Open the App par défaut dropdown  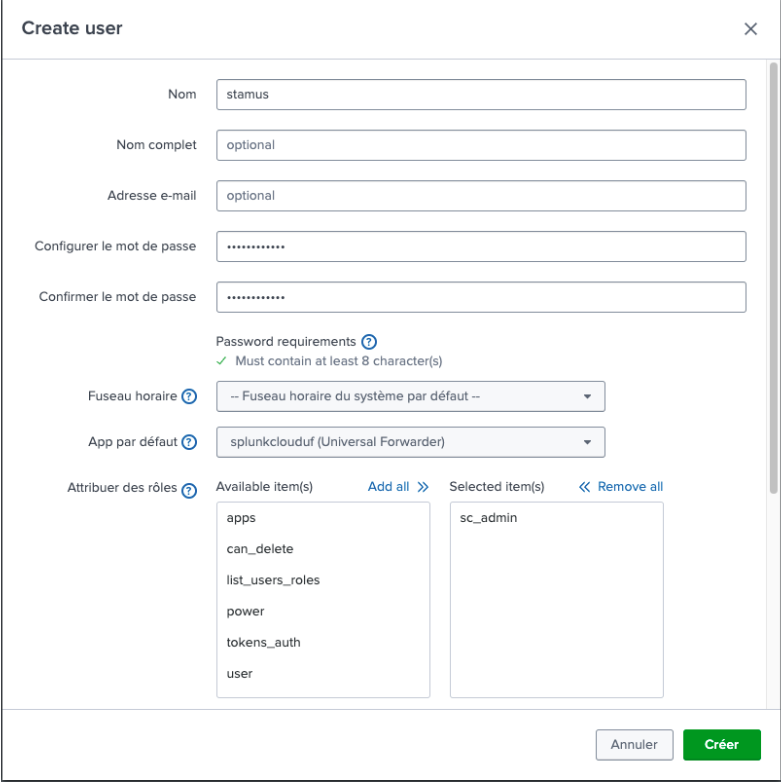coord(410,441)
